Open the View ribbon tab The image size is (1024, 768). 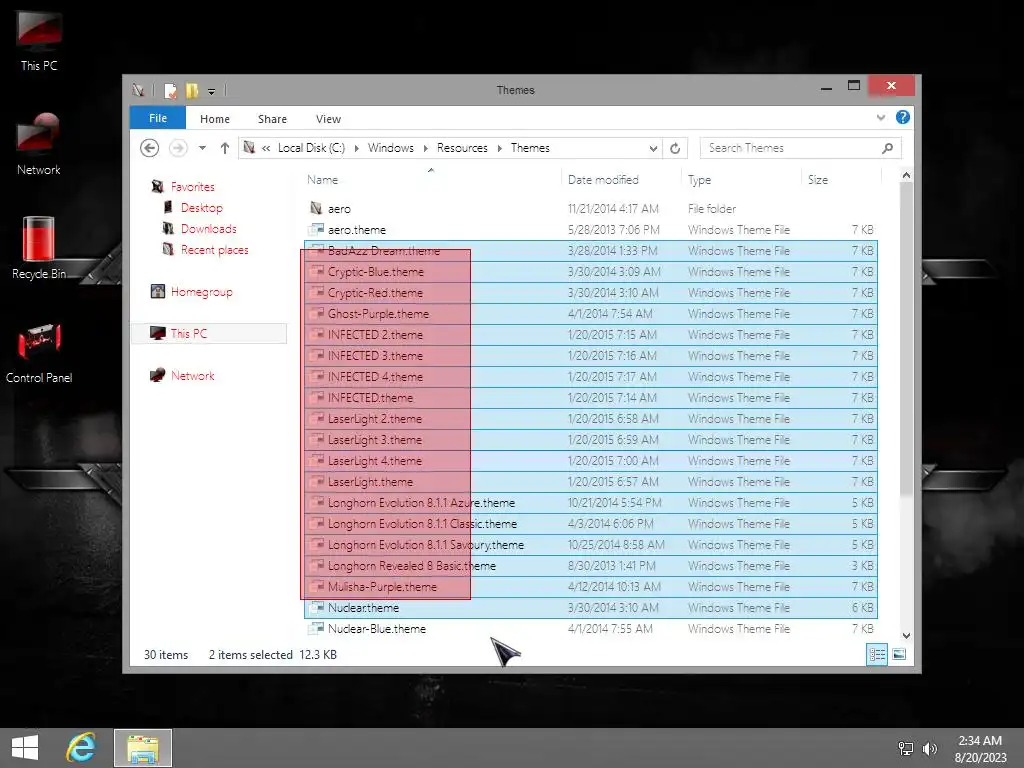click(328, 119)
